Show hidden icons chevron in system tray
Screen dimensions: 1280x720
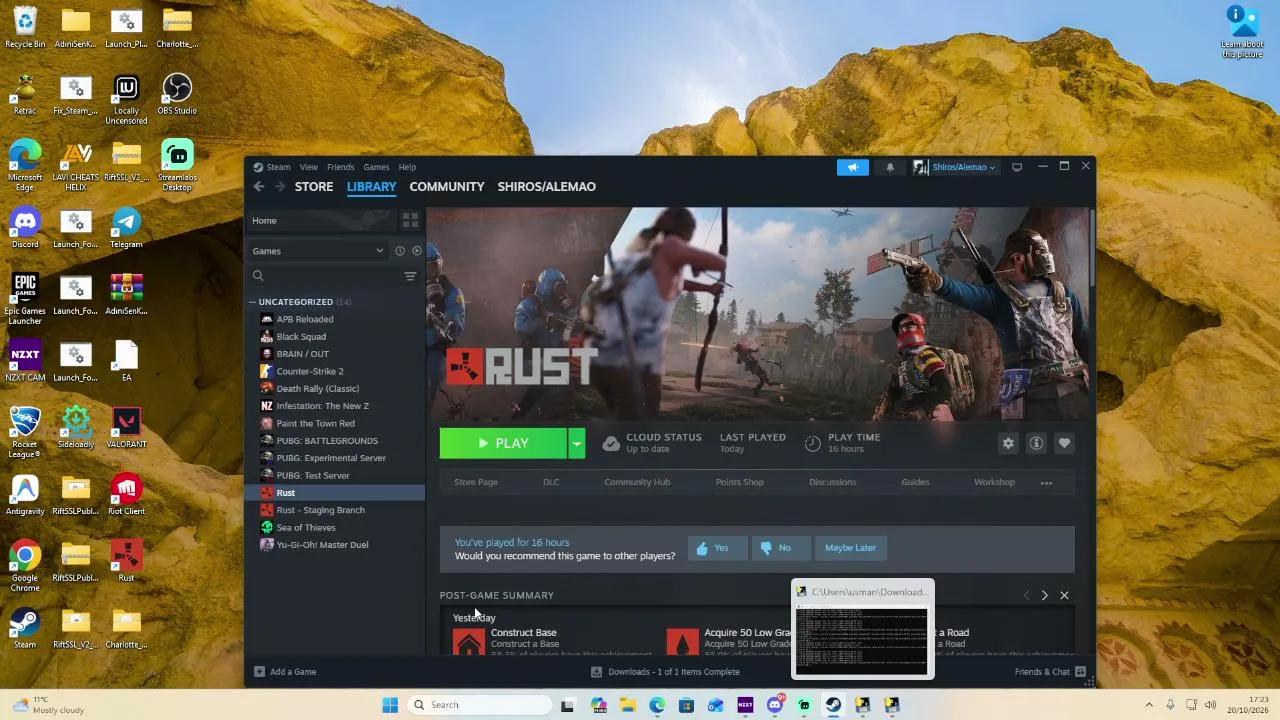1148,705
